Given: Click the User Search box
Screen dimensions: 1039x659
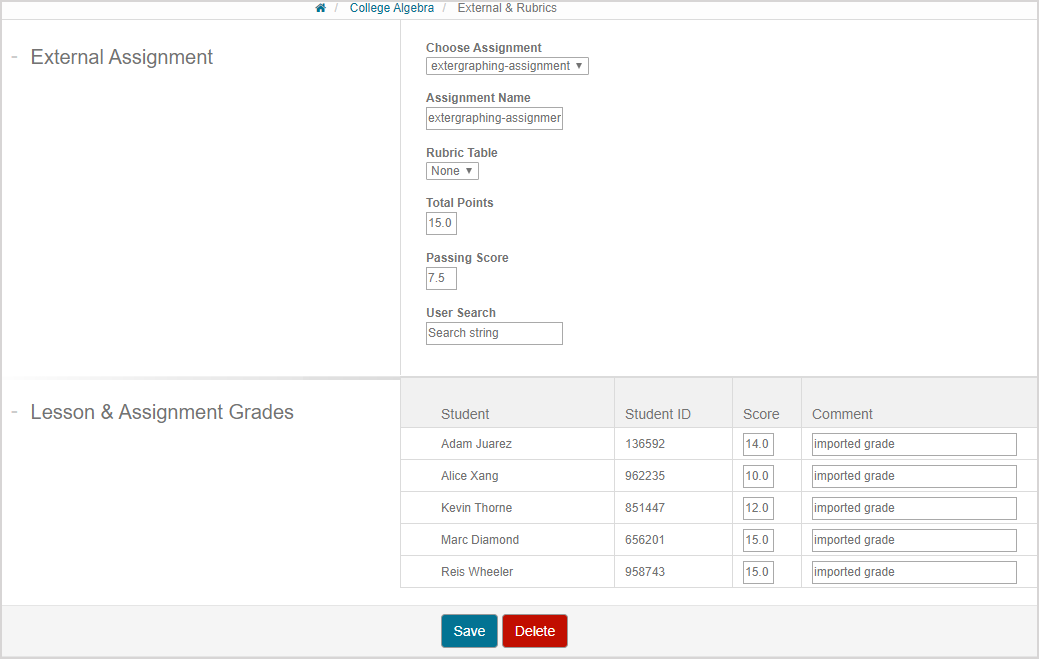Looking at the screenshot, I should pos(494,333).
